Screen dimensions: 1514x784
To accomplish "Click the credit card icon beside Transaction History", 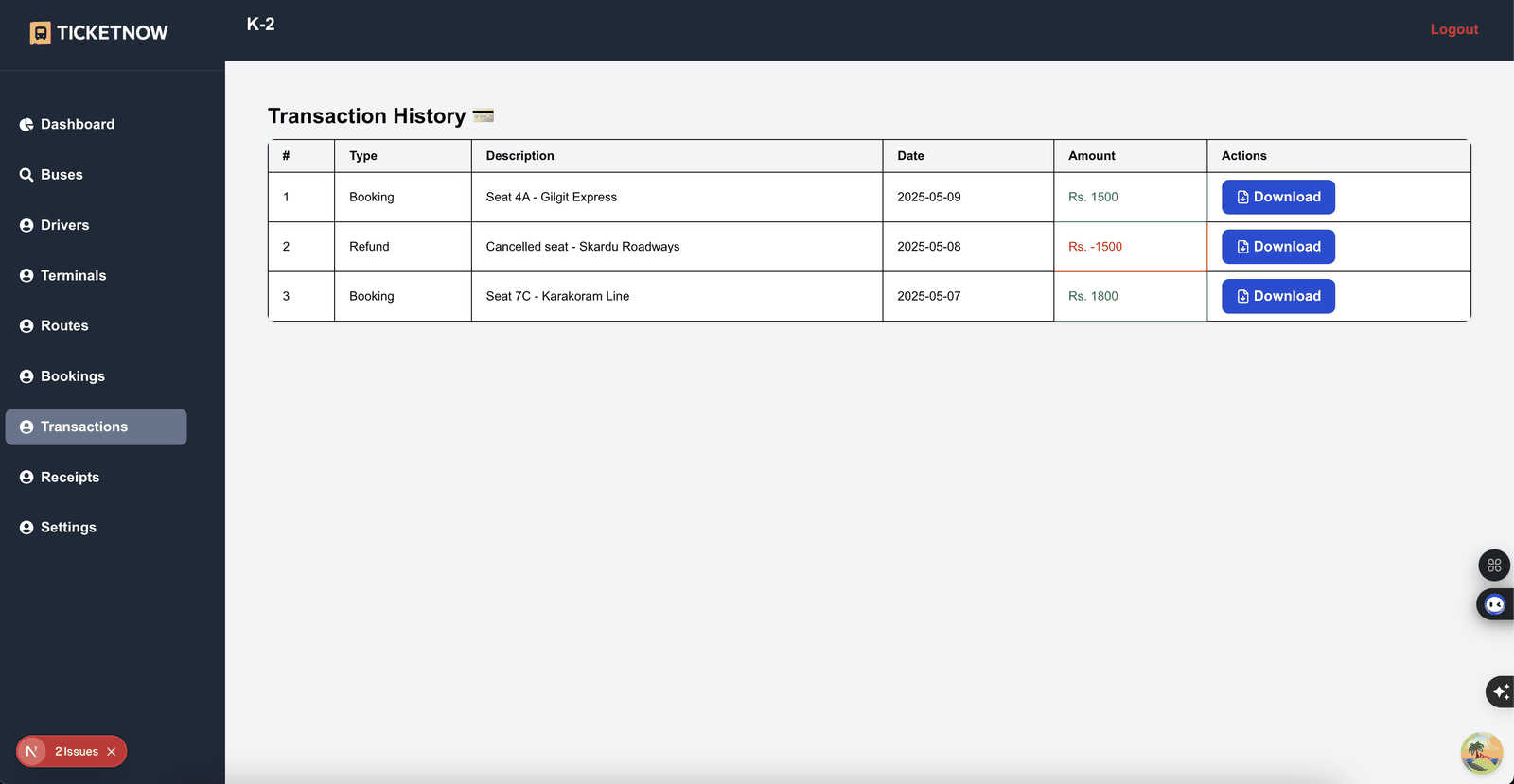I will tap(484, 116).
